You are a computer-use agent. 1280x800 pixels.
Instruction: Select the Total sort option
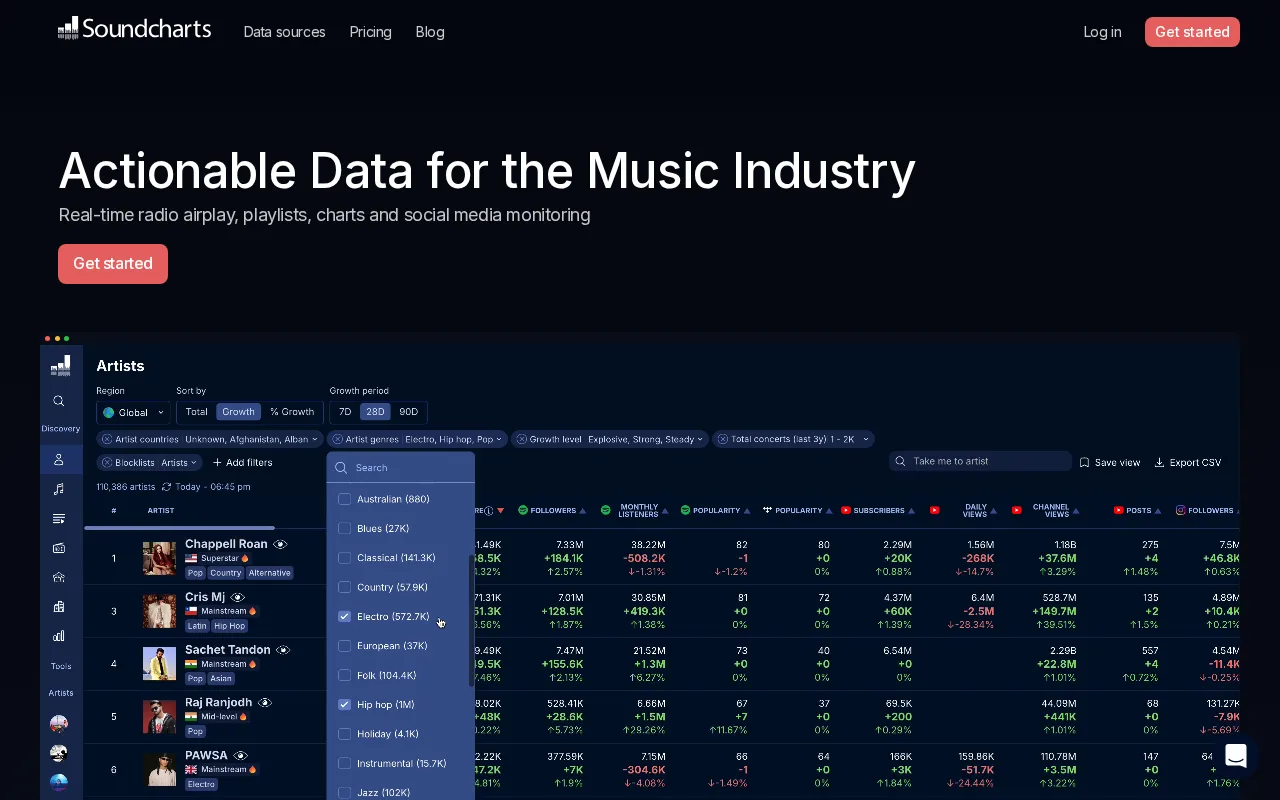(x=197, y=412)
